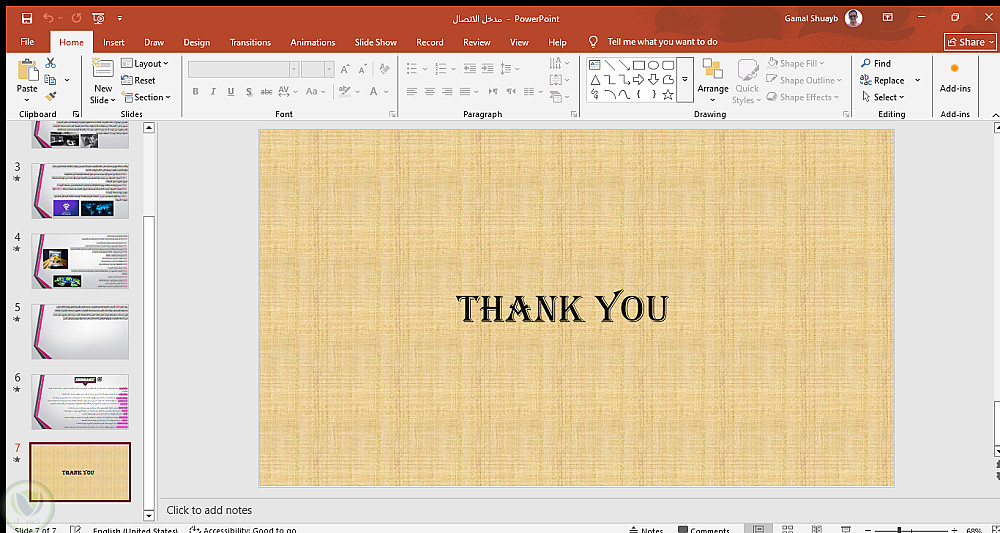Click the Share button
Screen dimensions: 1000x533
point(969,42)
